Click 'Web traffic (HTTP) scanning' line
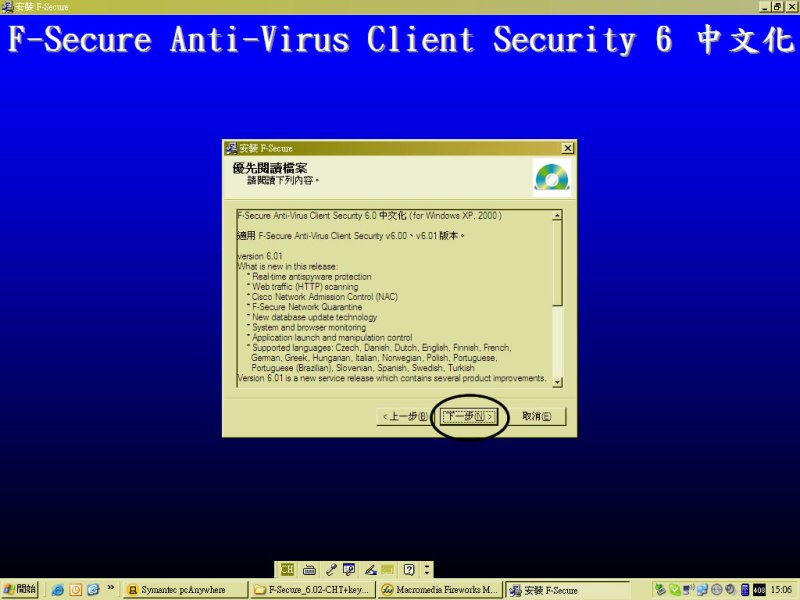This screenshot has height=600, width=800. click(x=305, y=287)
